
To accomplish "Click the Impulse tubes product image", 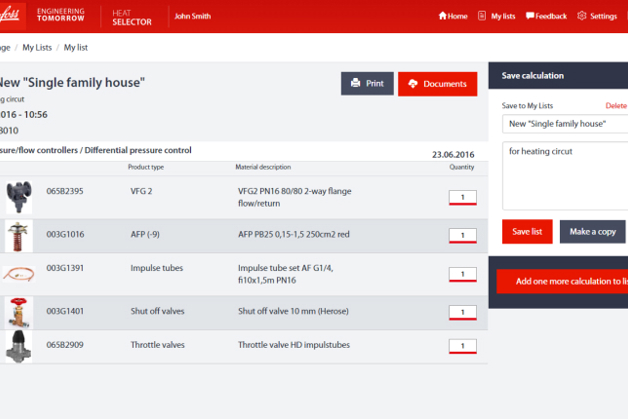I will click(x=19, y=274).
